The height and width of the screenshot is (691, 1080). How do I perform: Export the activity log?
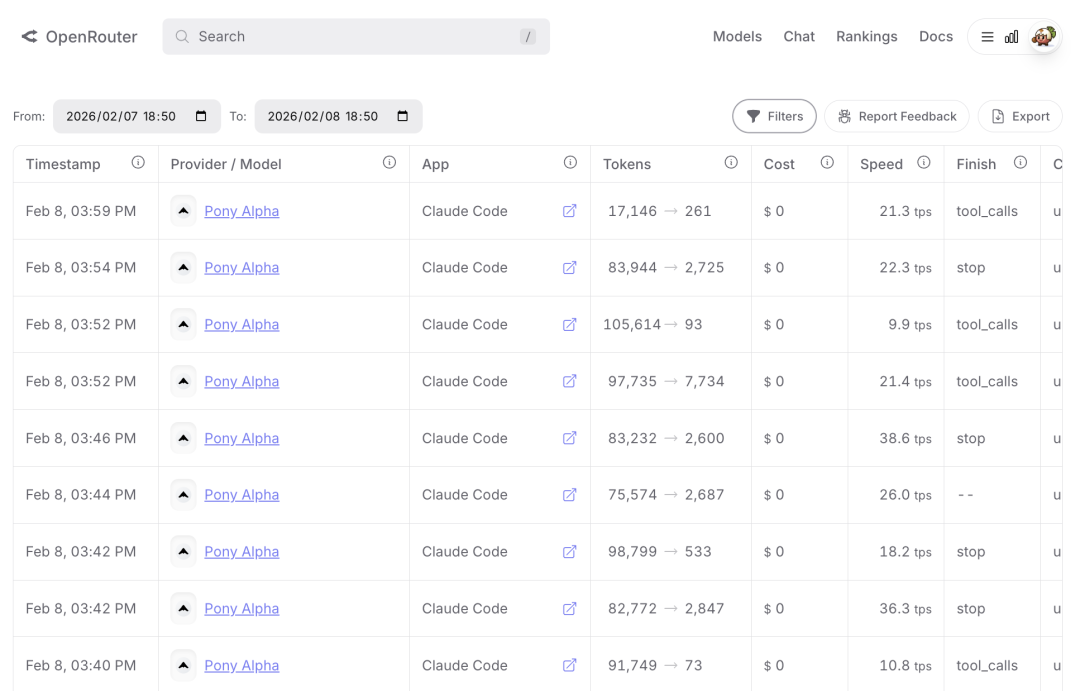(1020, 116)
